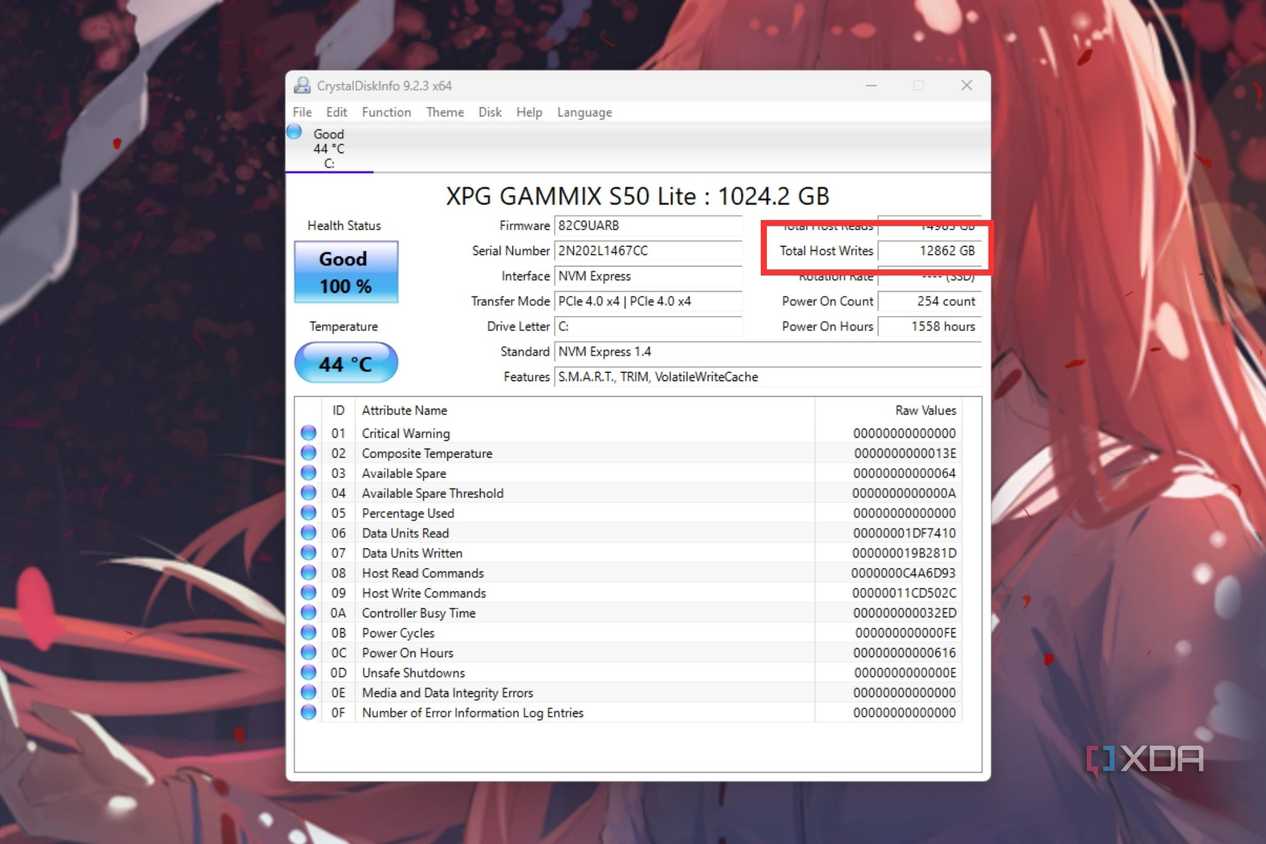The width and height of the screenshot is (1266, 844).
Task: Click the CrystalDiskInfo title bar app icon
Action: pyautogui.click(x=302, y=86)
